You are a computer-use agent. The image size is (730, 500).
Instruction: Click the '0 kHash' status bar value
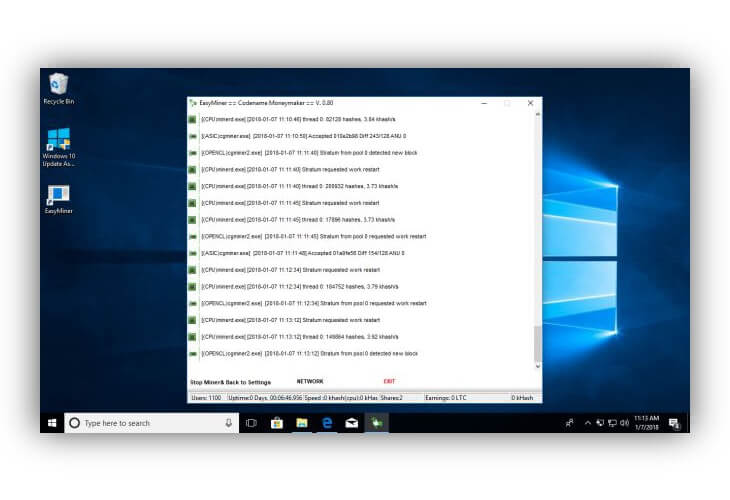[x=522, y=398]
